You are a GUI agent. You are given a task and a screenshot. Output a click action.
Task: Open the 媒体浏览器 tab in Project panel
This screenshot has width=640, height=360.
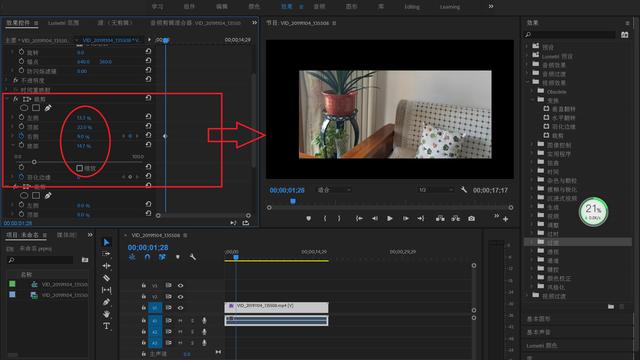(66, 235)
